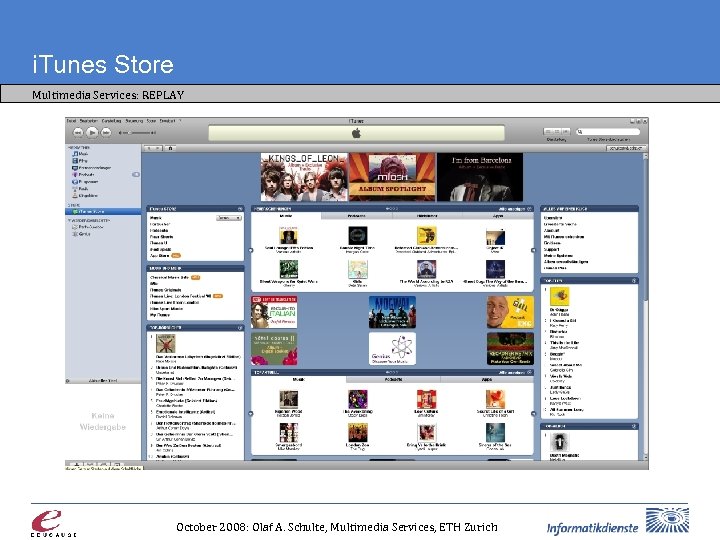Open the yellow number one top song artwork

pyautogui.click(x=559, y=297)
